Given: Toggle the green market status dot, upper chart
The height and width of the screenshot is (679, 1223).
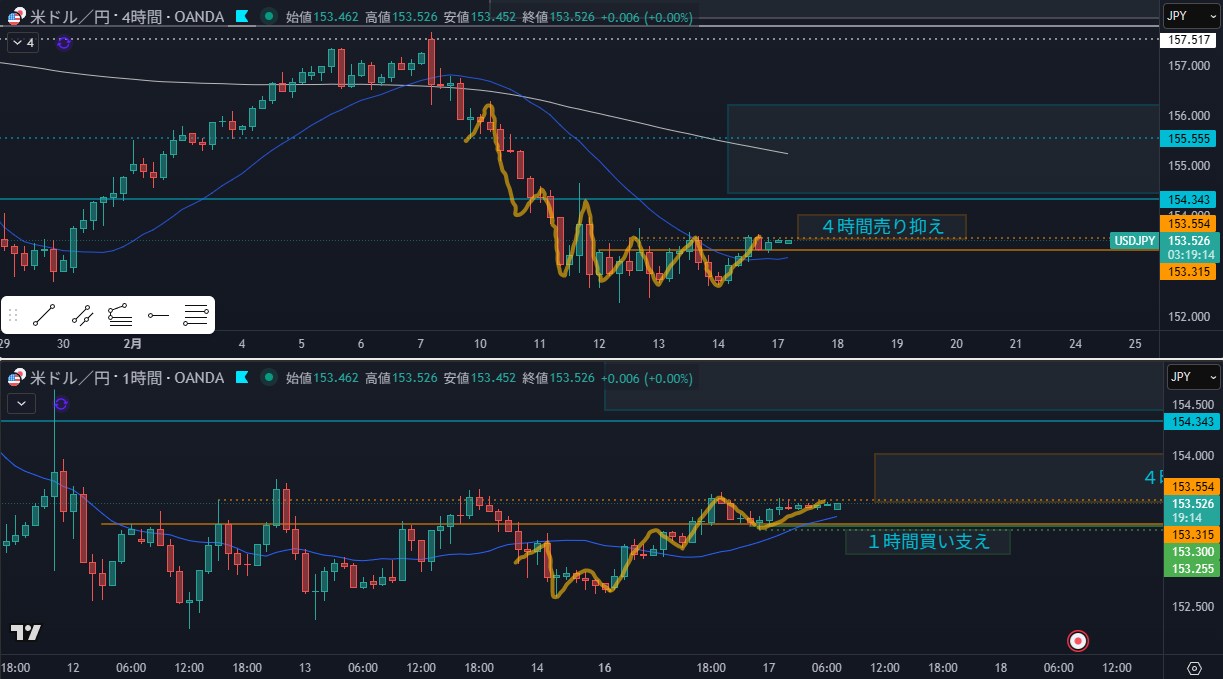Looking at the screenshot, I should (x=268, y=16).
